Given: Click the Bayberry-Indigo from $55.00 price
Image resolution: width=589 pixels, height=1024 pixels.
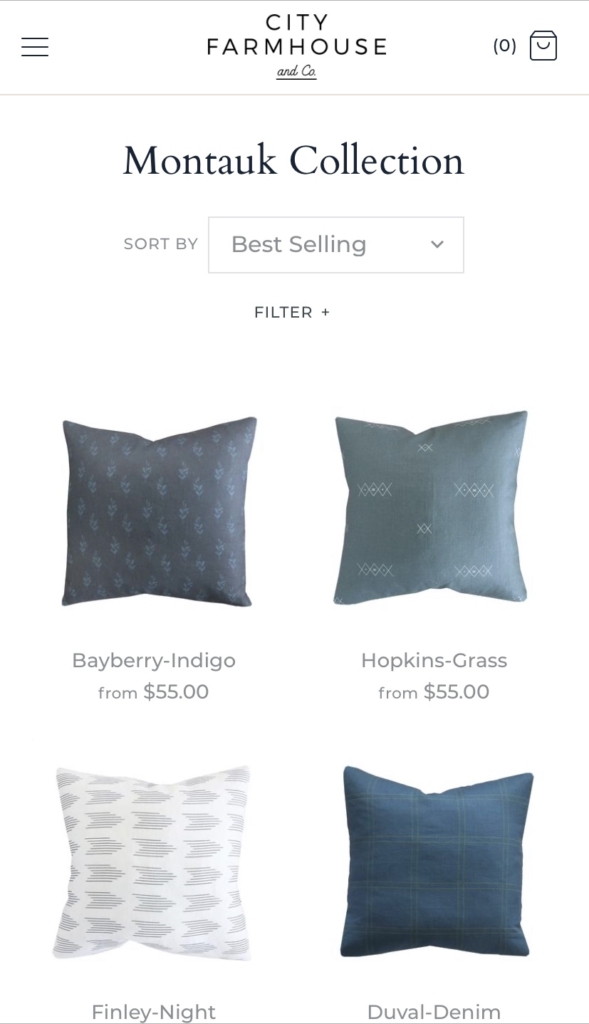Looking at the screenshot, I should [153, 692].
